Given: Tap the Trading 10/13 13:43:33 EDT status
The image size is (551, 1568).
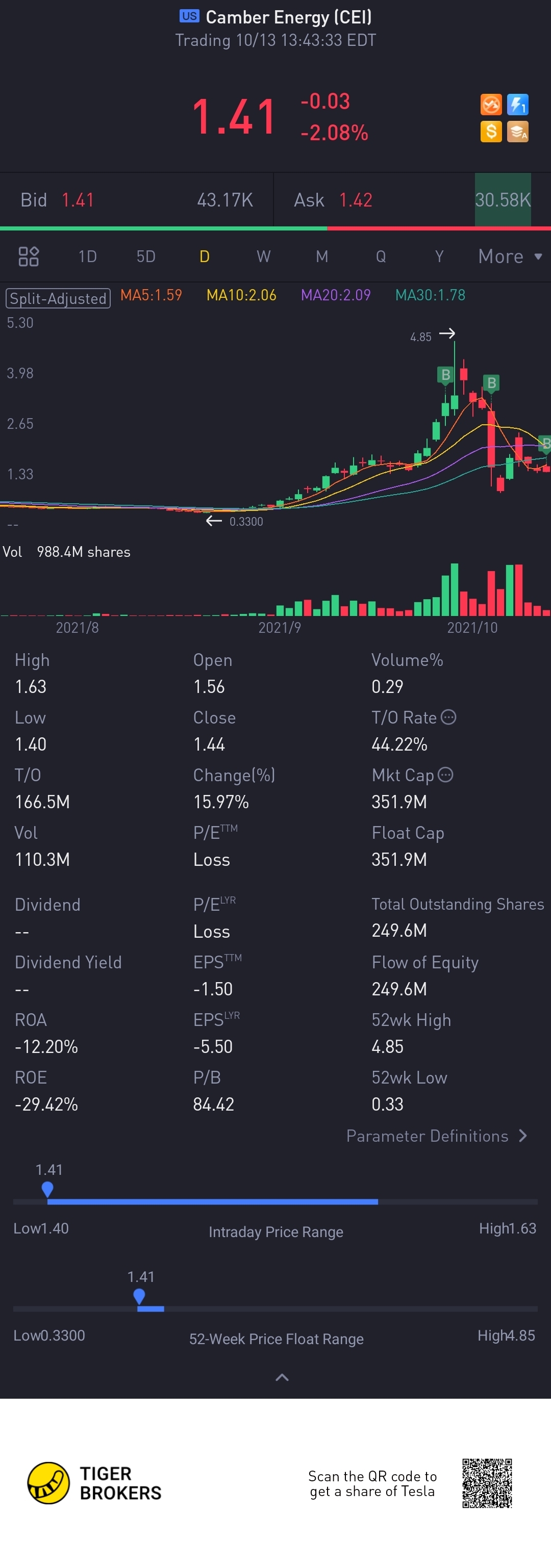Looking at the screenshot, I should click(x=276, y=40).
